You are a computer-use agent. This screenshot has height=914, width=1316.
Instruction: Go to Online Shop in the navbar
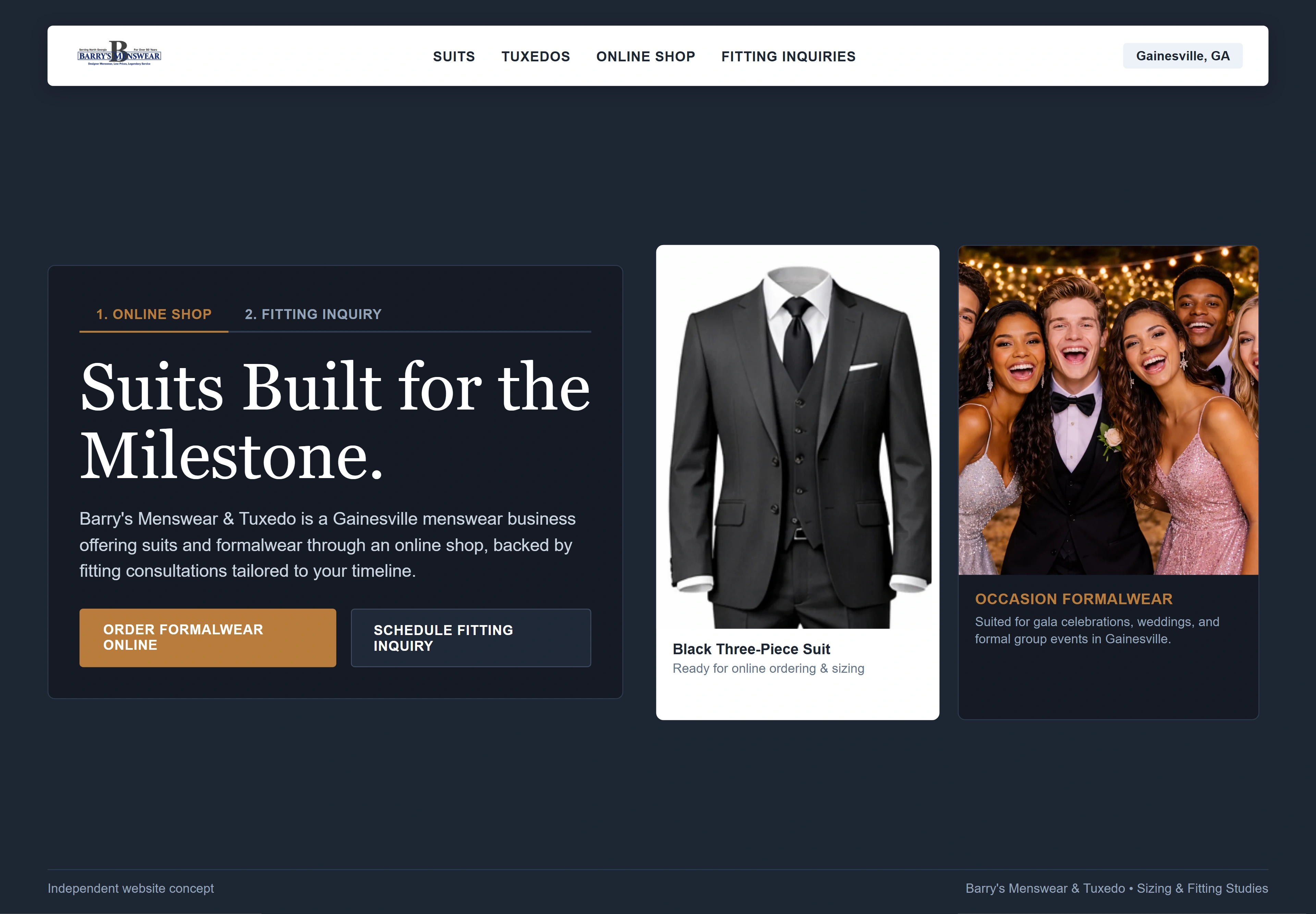[645, 56]
